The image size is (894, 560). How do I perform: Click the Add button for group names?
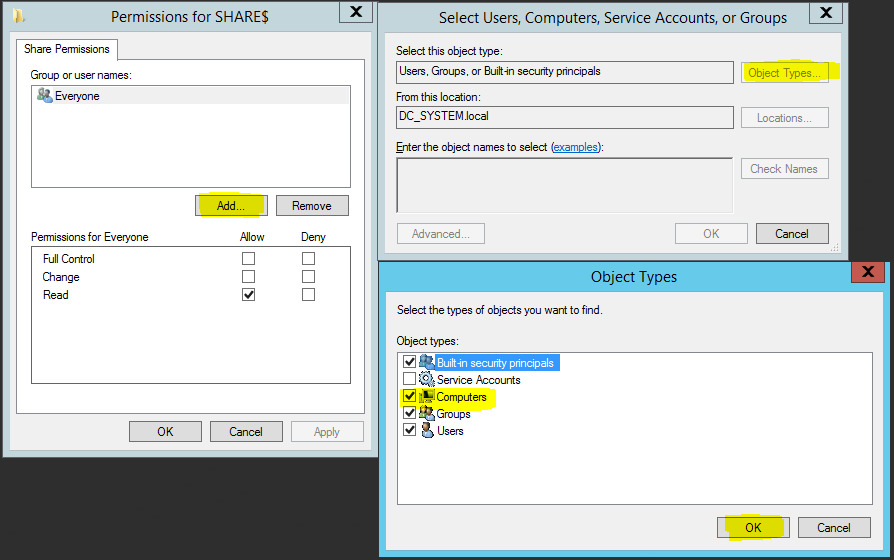231,205
